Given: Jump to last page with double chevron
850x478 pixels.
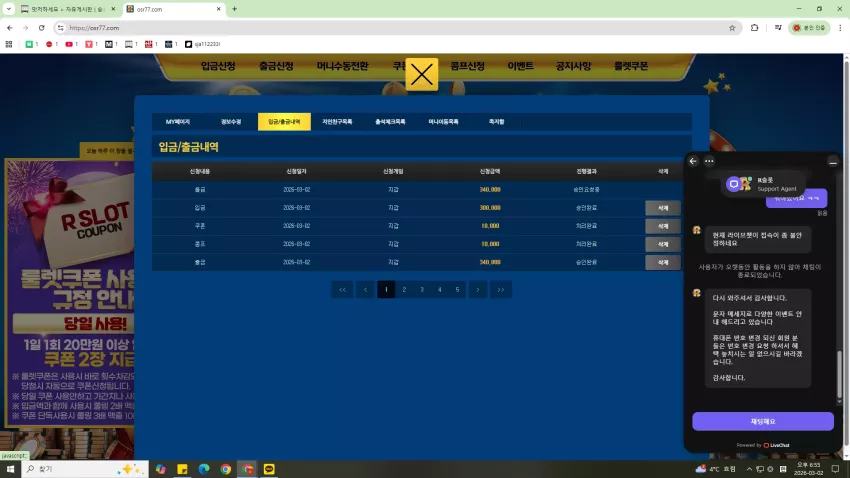Looking at the screenshot, I should (x=500, y=289).
